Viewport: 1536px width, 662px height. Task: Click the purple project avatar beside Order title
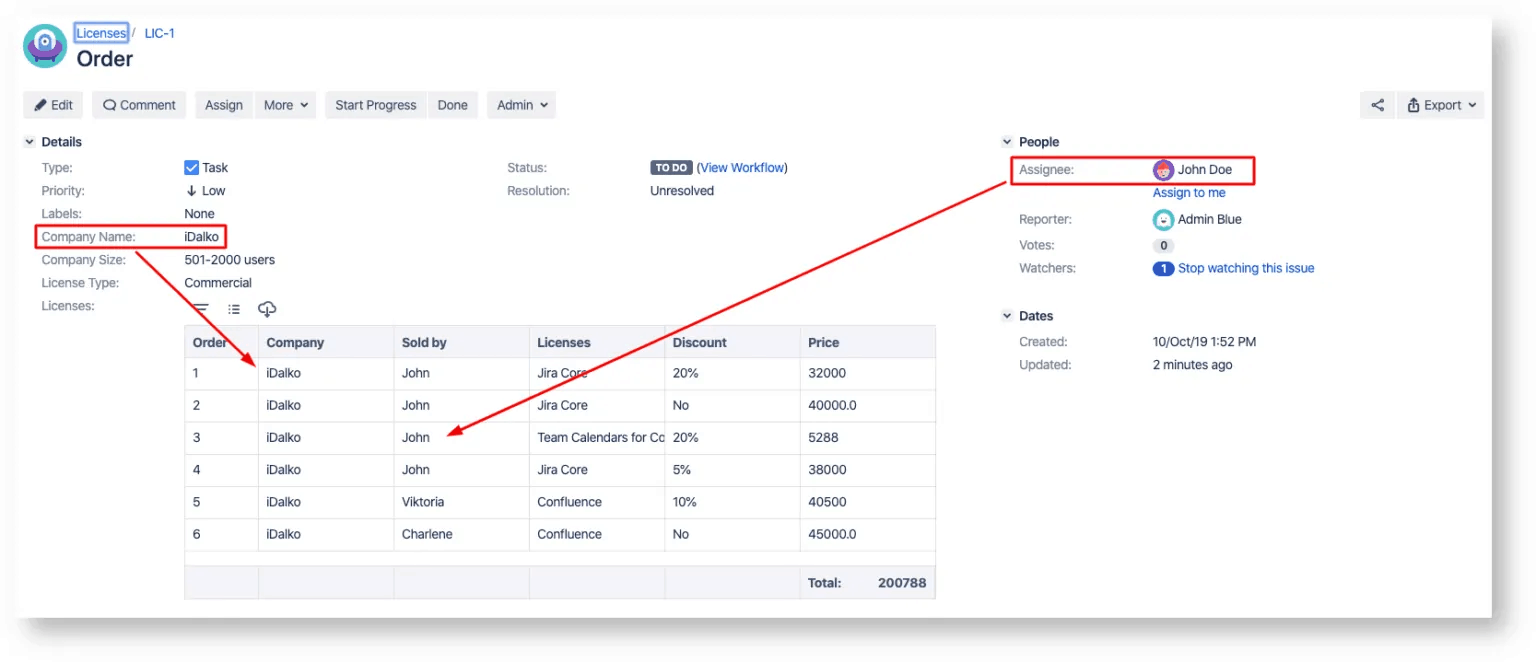click(44, 46)
